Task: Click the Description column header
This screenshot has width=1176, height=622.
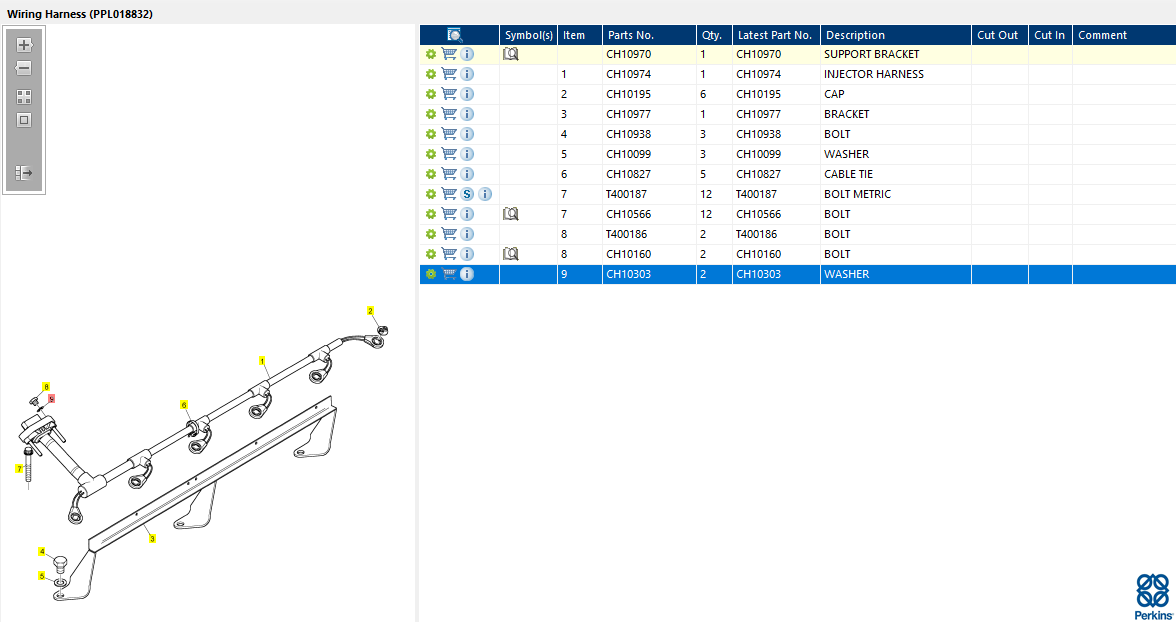Action: point(896,35)
